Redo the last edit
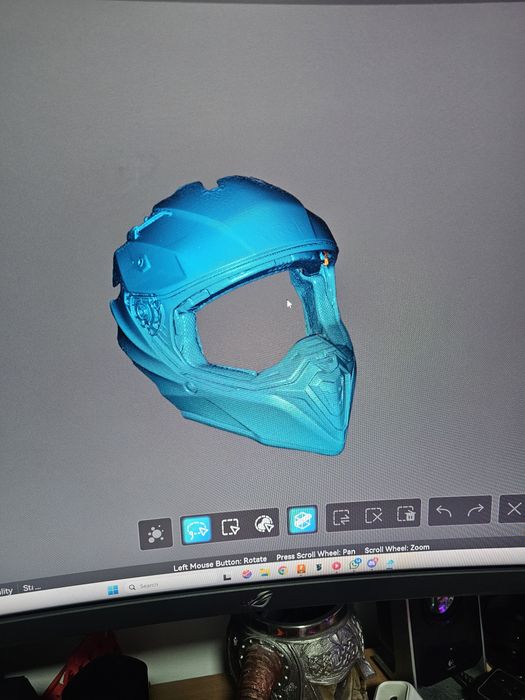The width and height of the screenshot is (525, 700). click(476, 509)
